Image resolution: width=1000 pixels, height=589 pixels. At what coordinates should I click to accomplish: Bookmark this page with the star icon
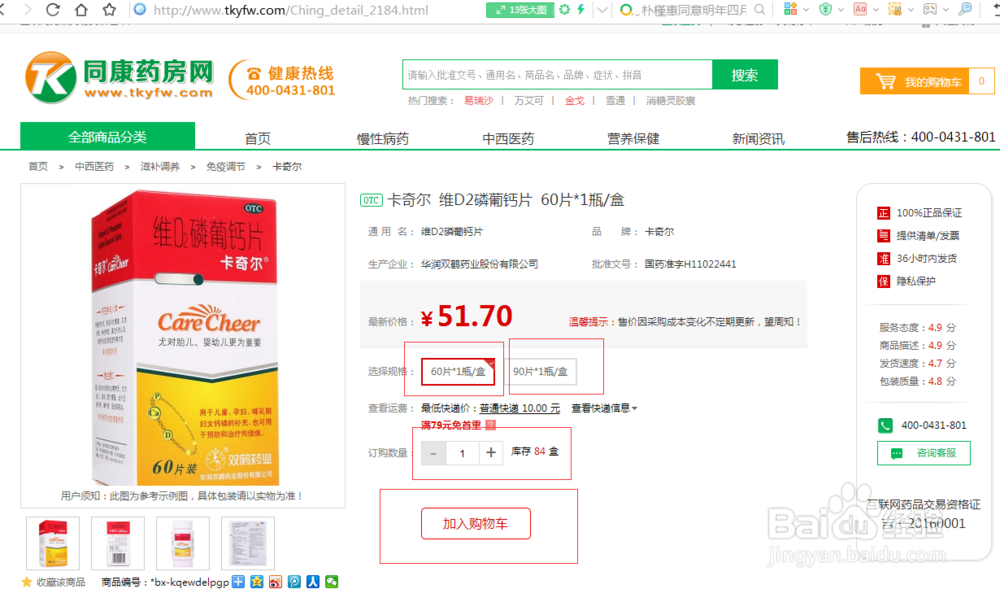(x=109, y=10)
